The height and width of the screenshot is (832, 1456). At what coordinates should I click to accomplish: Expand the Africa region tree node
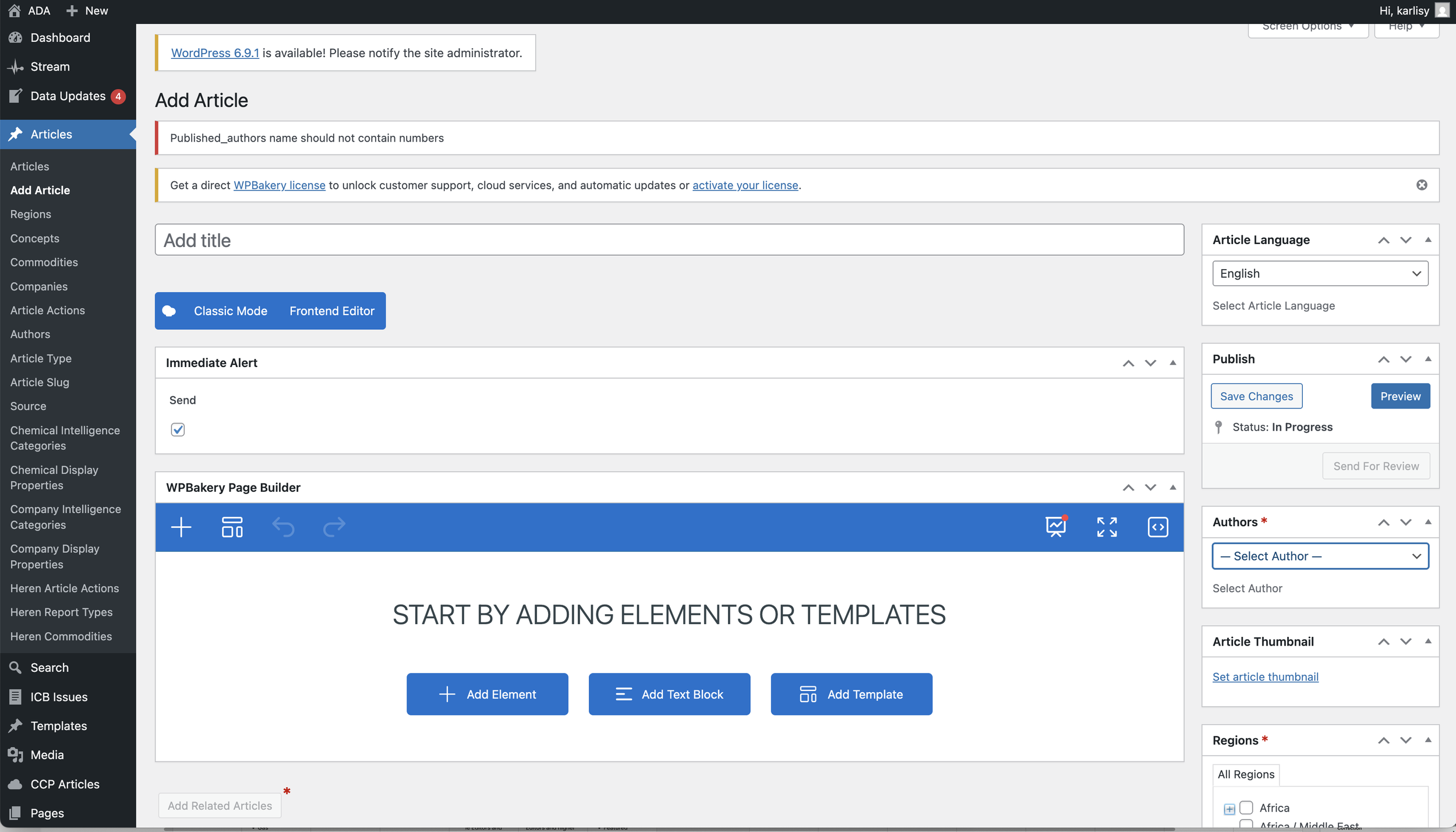[x=1229, y=809]
